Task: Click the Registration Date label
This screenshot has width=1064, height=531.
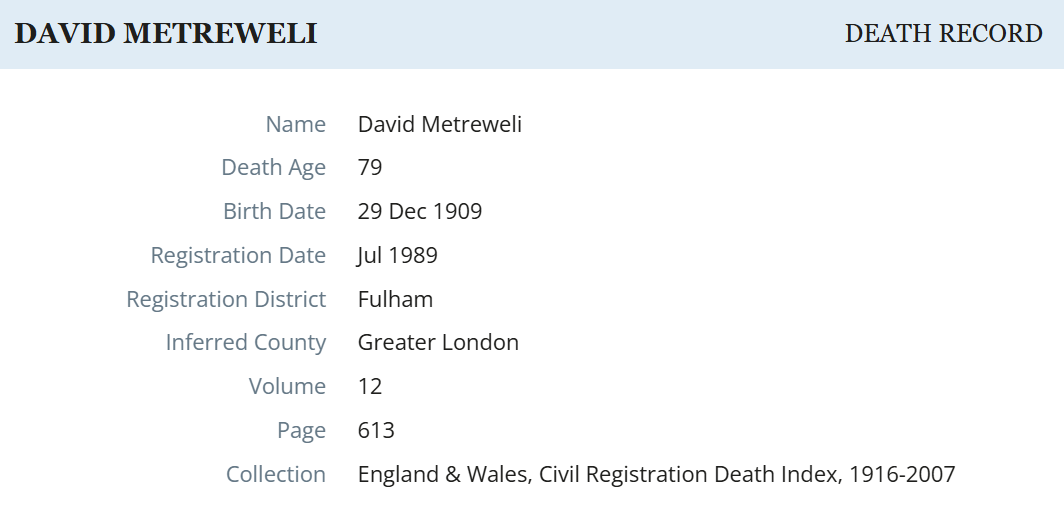Action: tap(238, 255)
